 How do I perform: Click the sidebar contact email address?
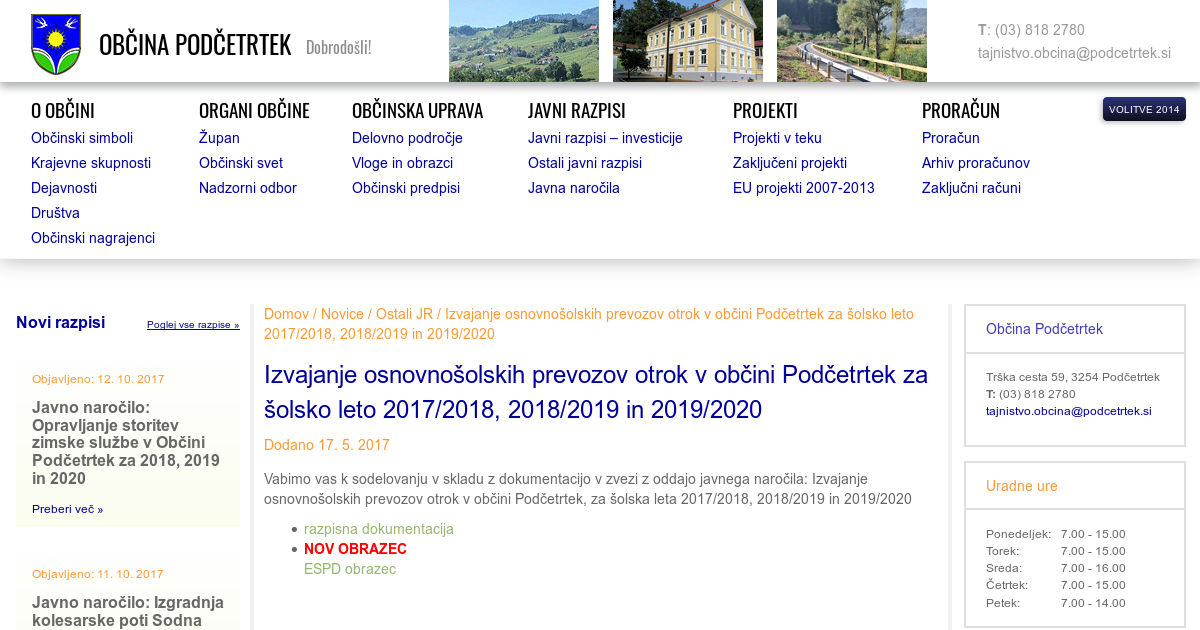coord(1068,411)
